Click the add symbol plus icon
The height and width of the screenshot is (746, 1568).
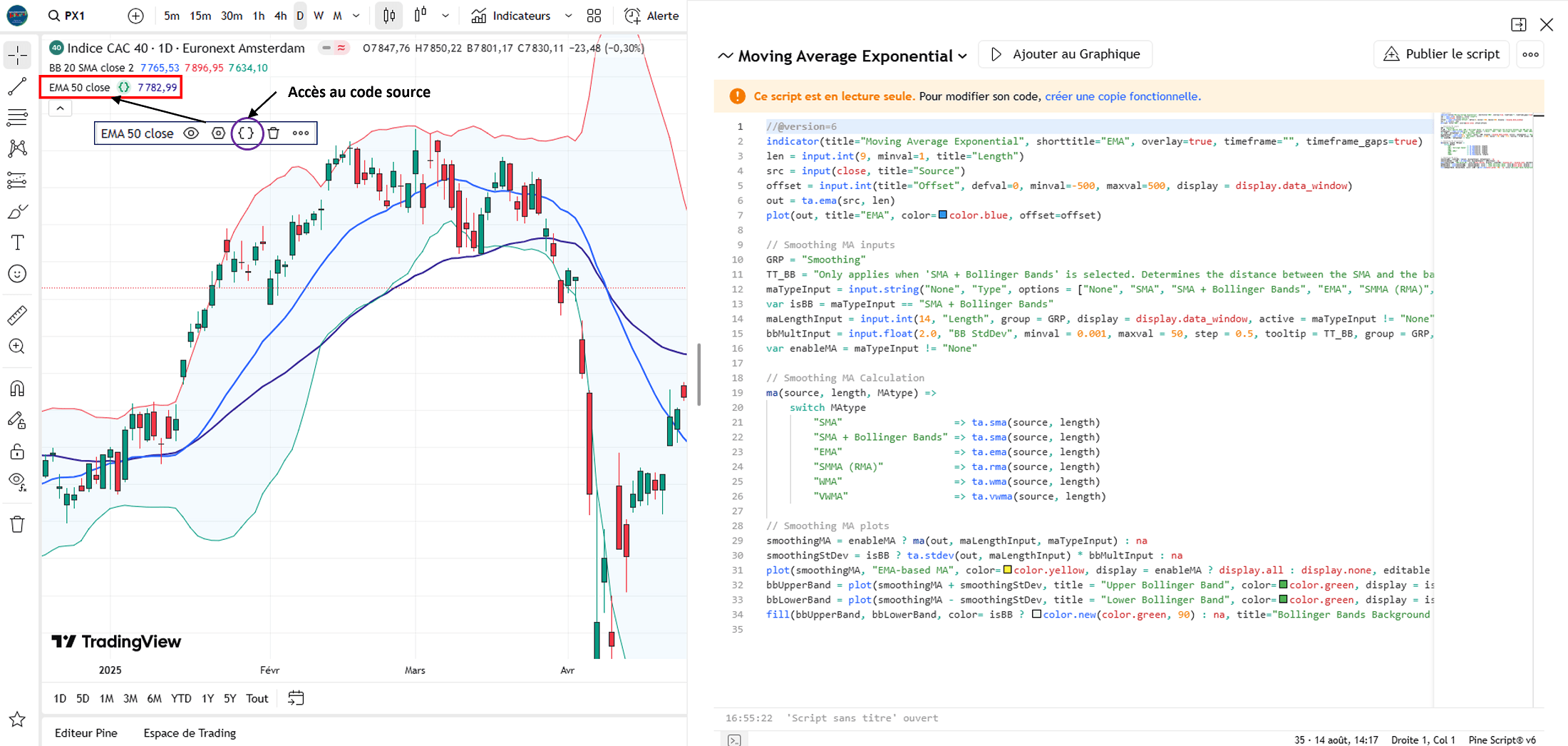tap(135, 16)
